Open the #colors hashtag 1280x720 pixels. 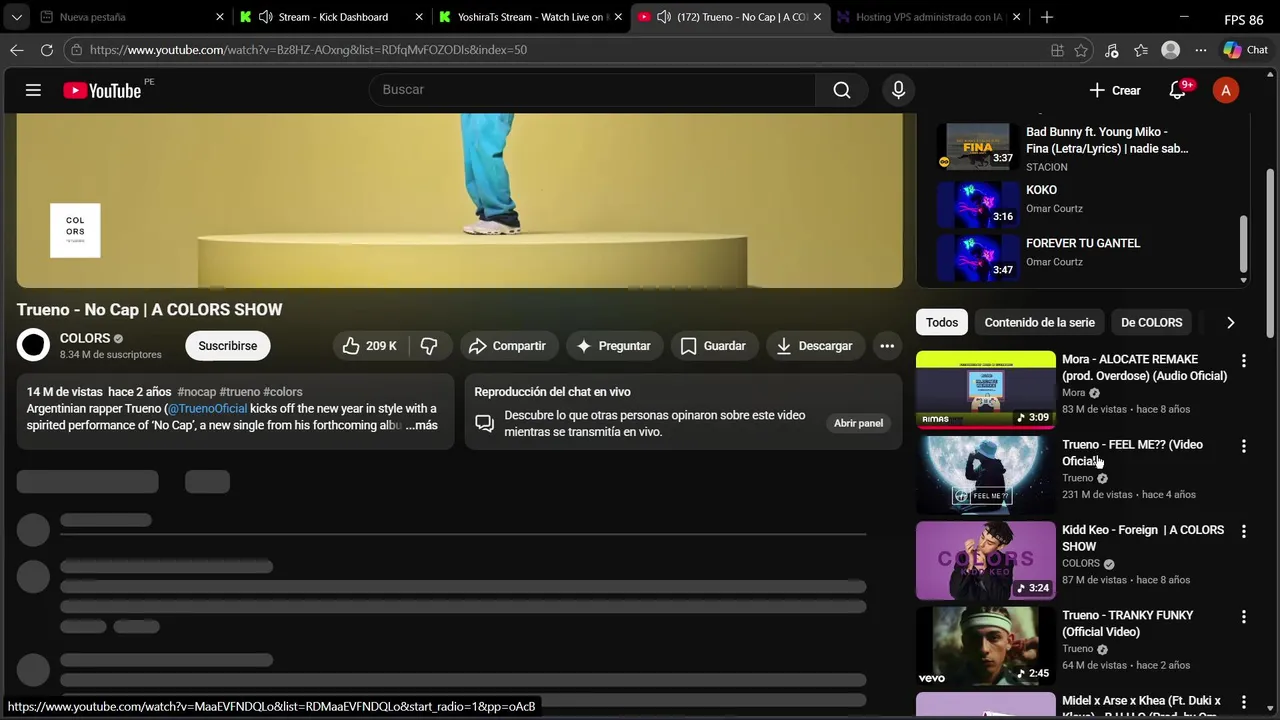283,392
